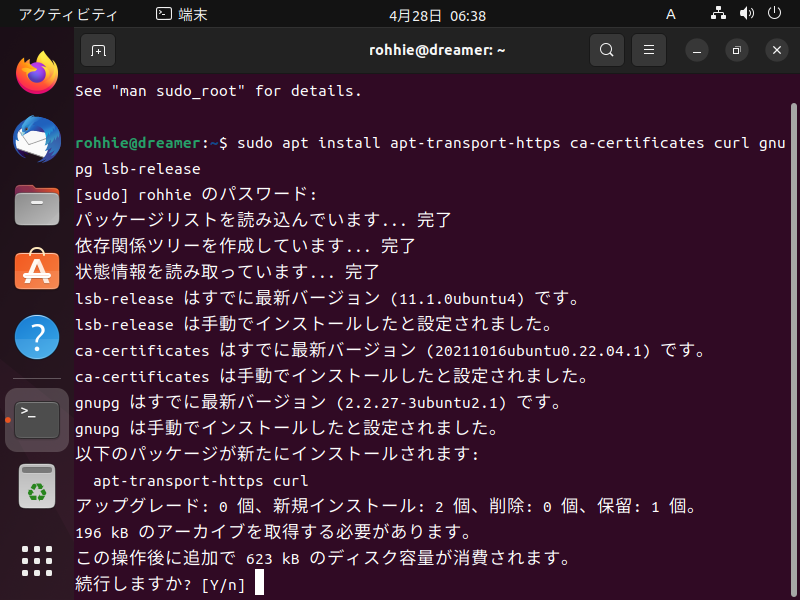Click the terminal prompt after [Y/n]
Viewport: 800px width, 600px height.
point(259,583)
